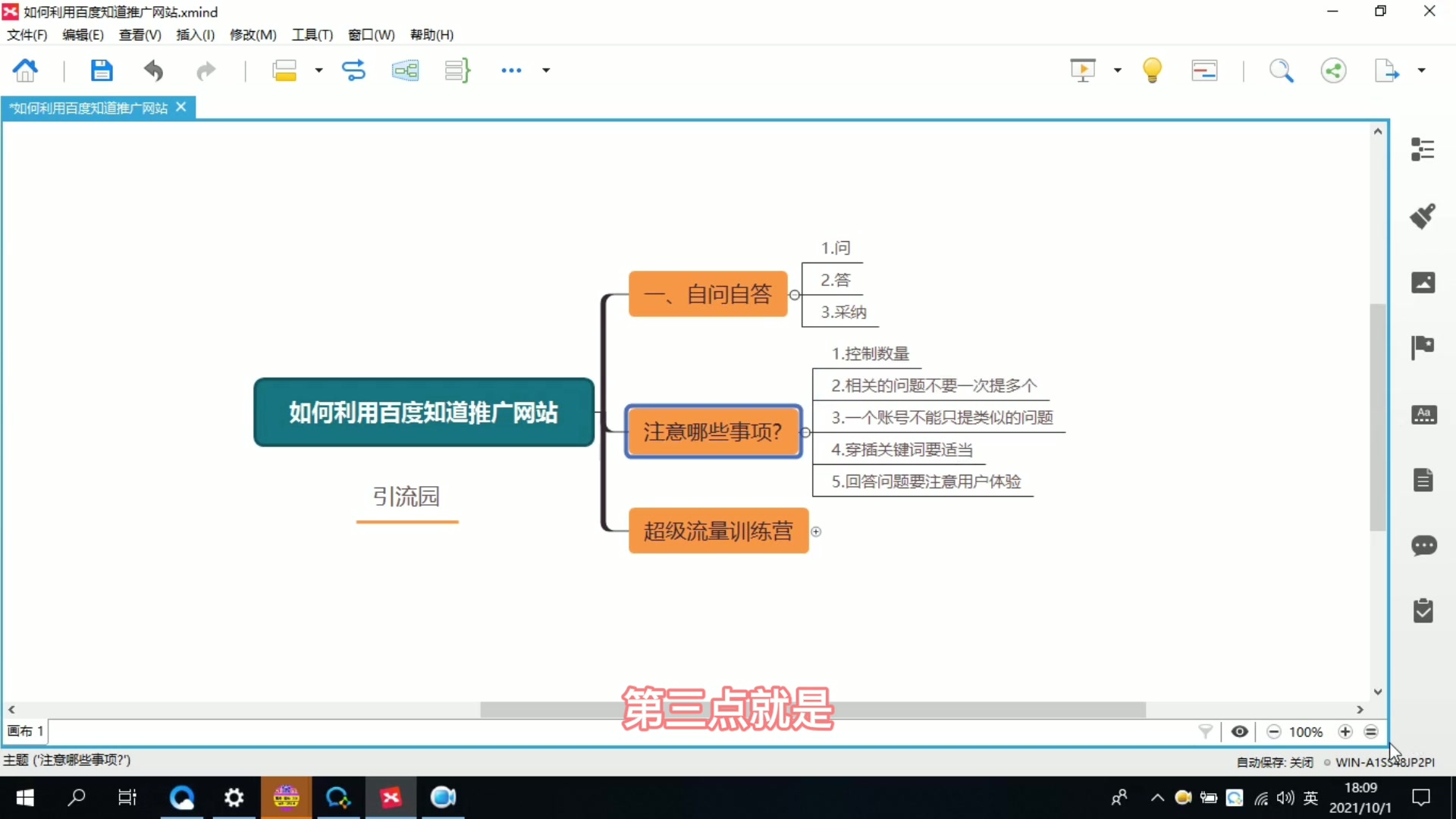Open the 插入(I) menu
1456x819 pixels.
point(196,35)
